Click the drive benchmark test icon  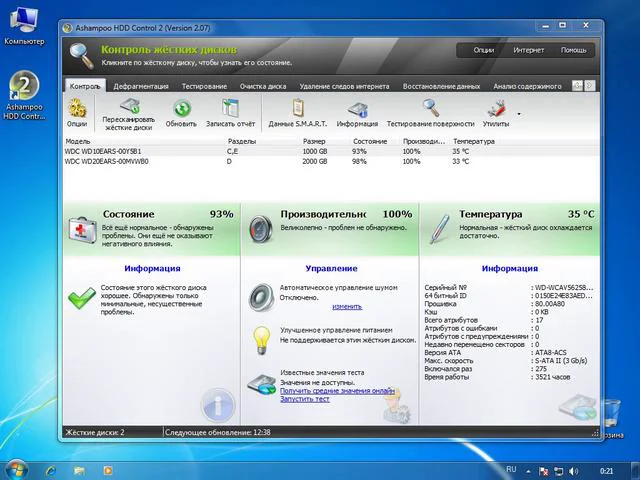tap(261, 385)
